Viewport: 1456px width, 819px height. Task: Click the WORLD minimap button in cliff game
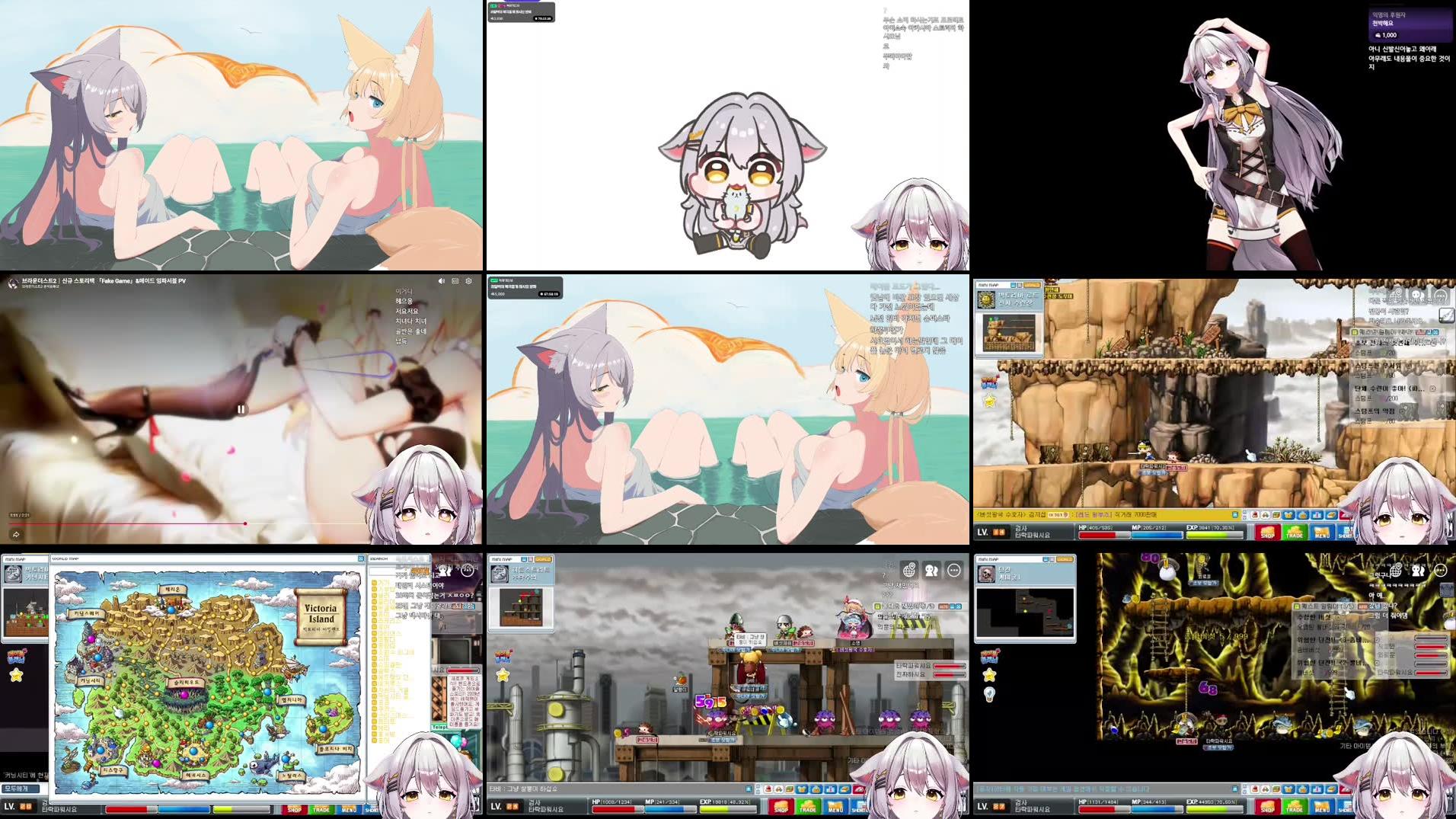(x=1030, y=285)
